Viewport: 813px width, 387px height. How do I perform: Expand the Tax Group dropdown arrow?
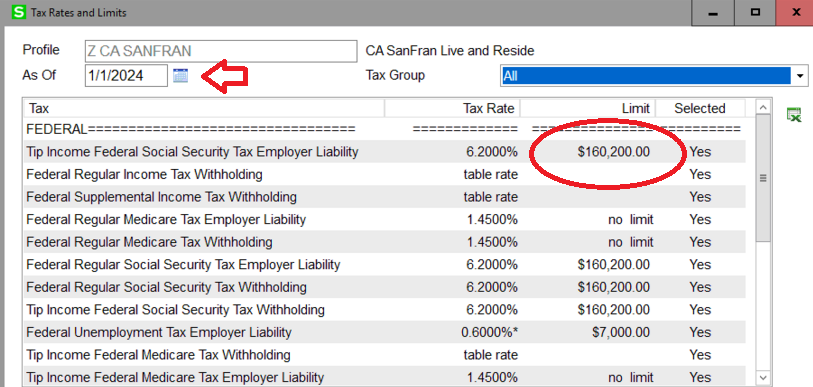(x=800, y=76)
